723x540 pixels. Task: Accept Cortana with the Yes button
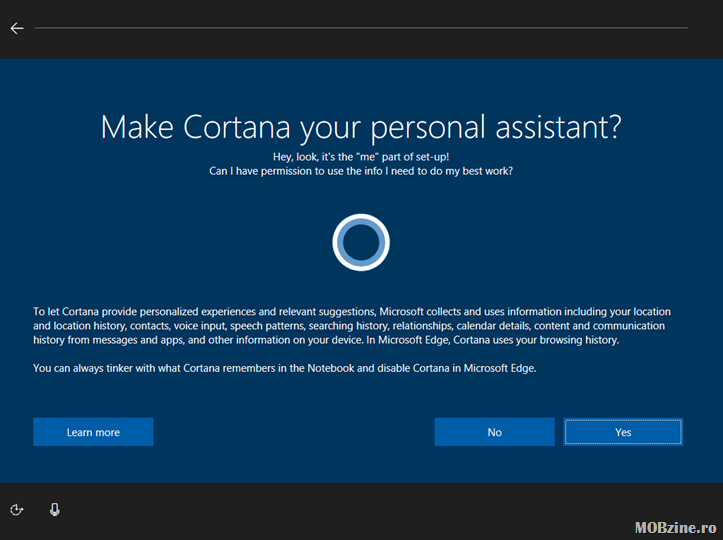point(623,432)
